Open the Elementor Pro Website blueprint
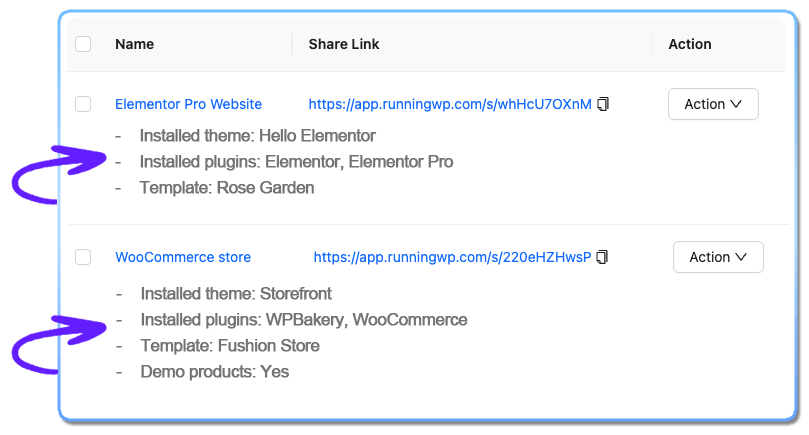Screen dimensions: 809x435 point(188,104)
